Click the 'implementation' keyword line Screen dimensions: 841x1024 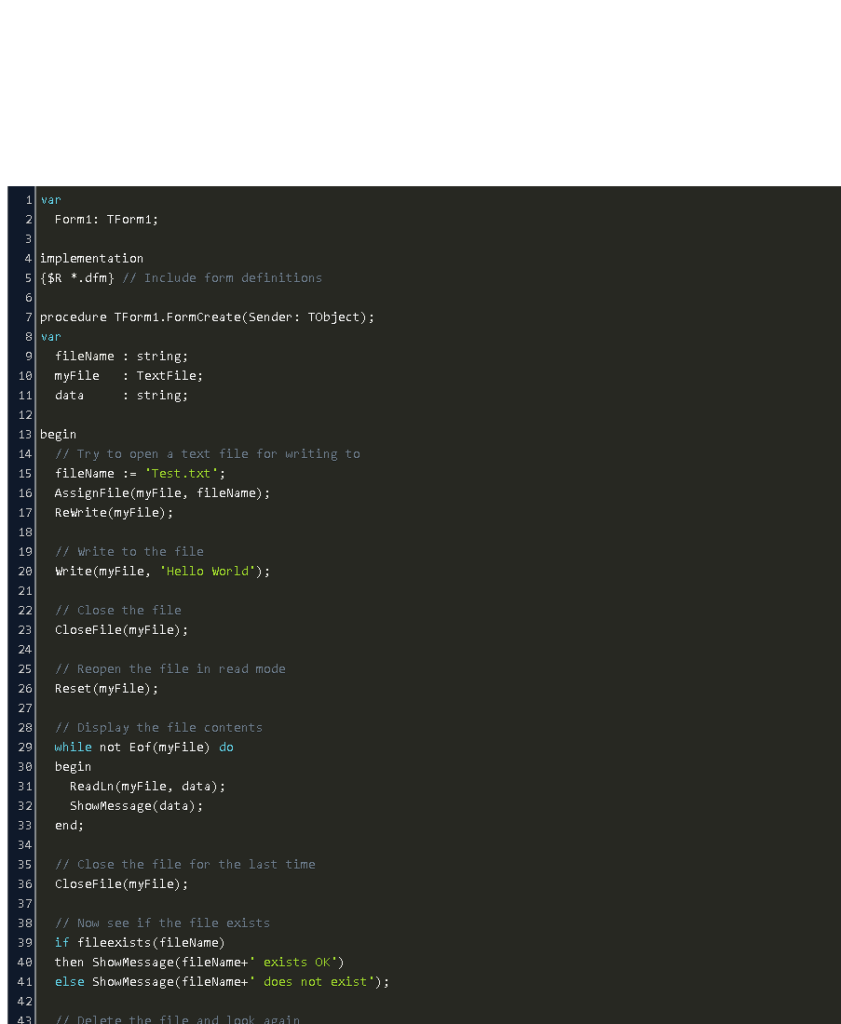point(91,259)
